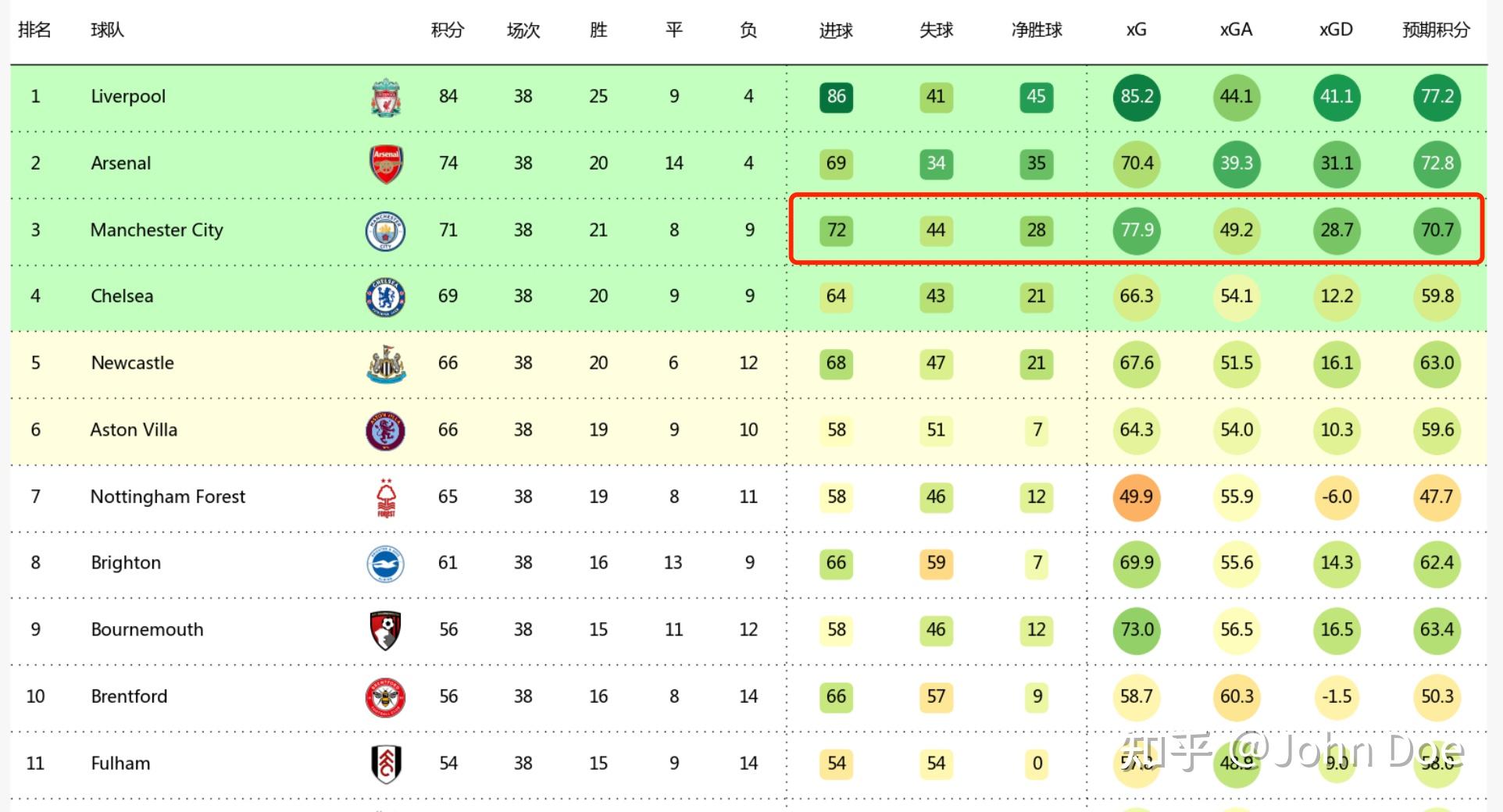This screenshot has height=812, width=1503.
Task: Click the Manchester City club crest
Action: [385, 231]
